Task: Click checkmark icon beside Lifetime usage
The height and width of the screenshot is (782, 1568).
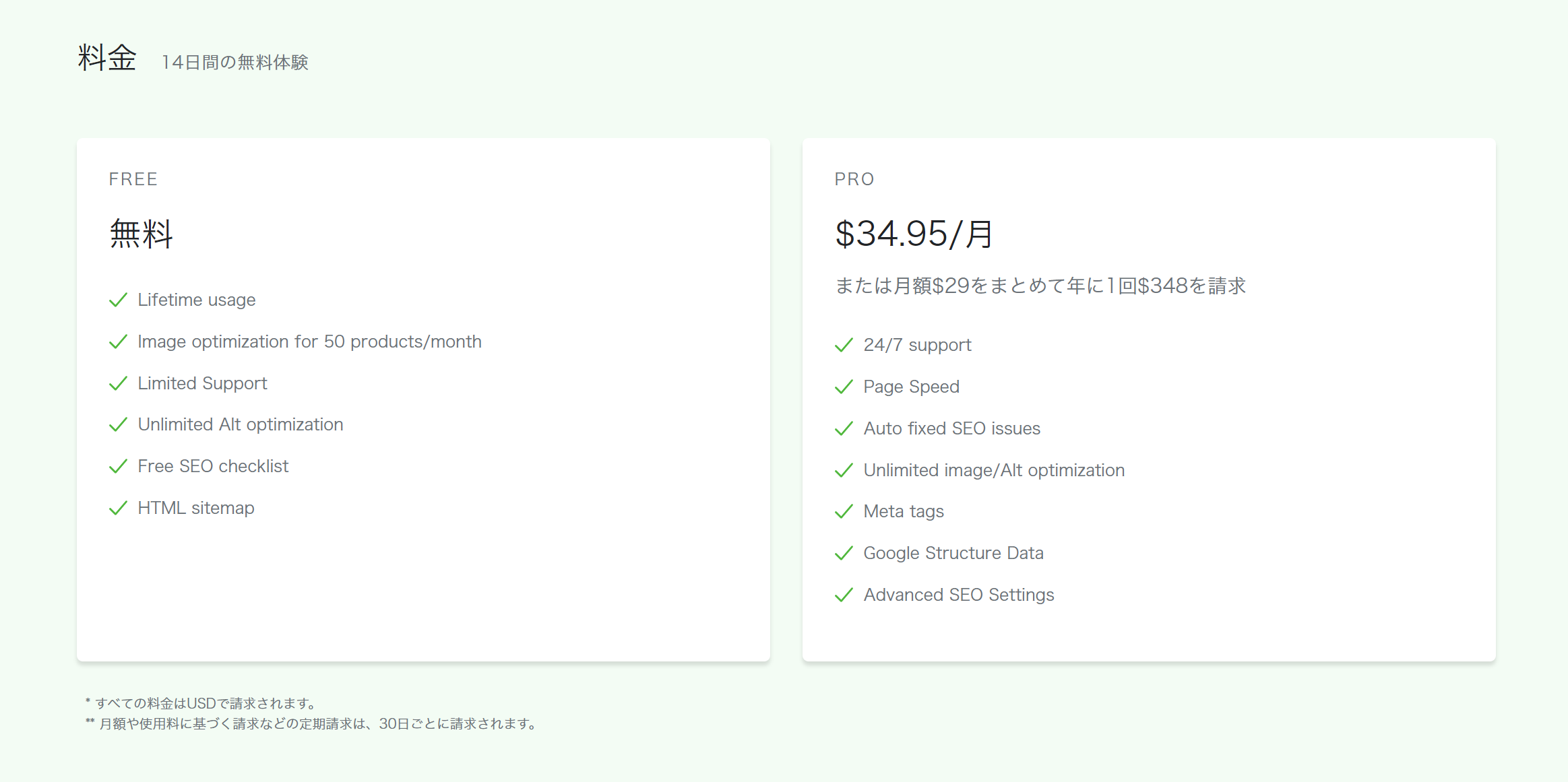Action: pos(118,300)
